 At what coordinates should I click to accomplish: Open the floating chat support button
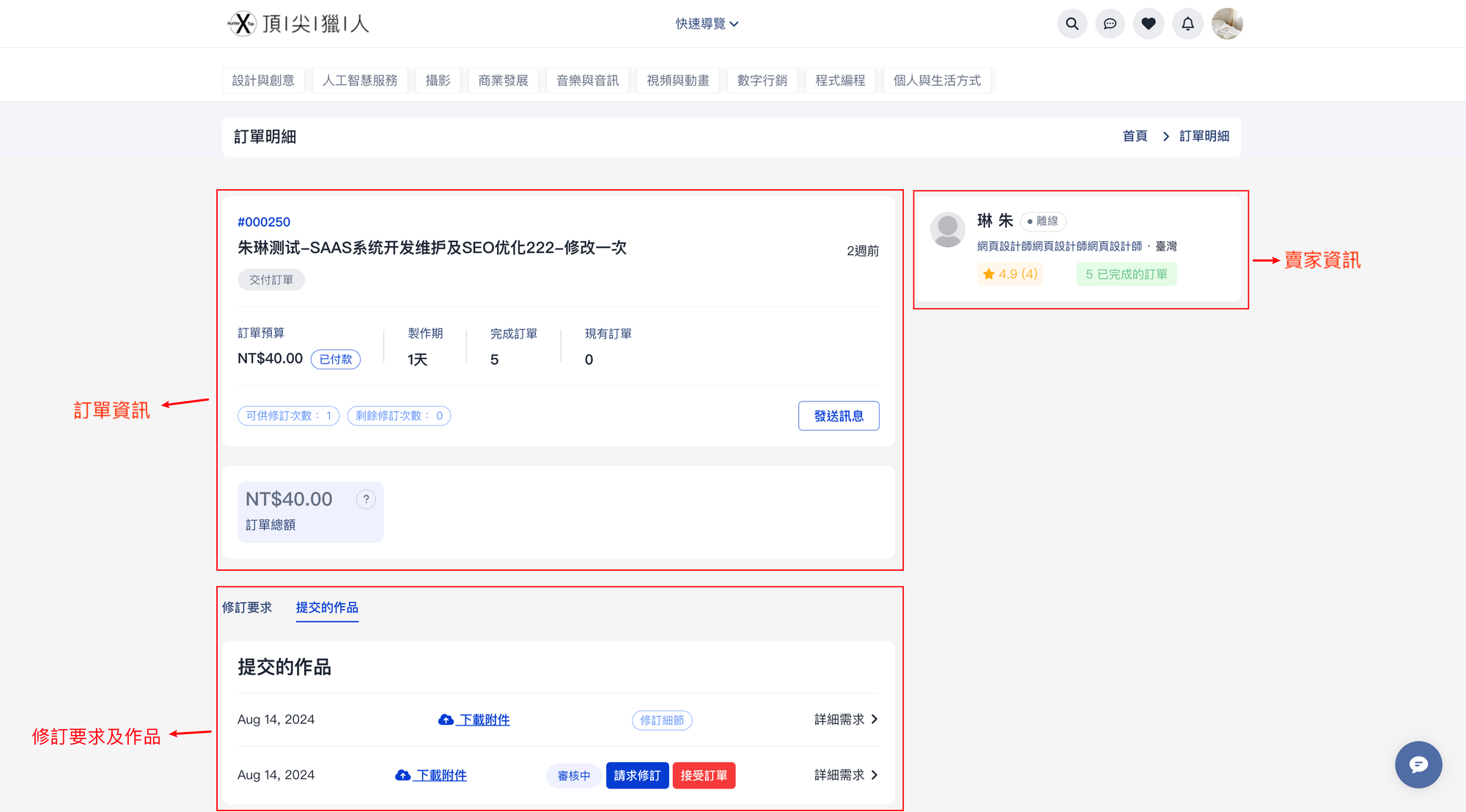(x=1418, y=764)
